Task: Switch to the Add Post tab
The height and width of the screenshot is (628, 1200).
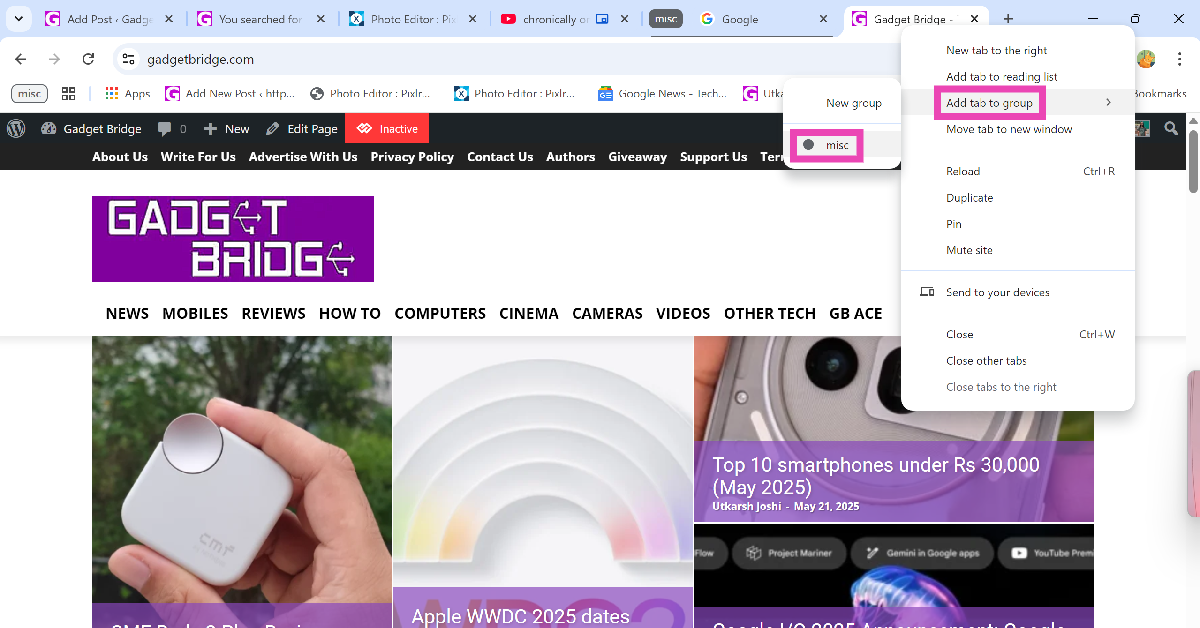Action: coord(108,19)
